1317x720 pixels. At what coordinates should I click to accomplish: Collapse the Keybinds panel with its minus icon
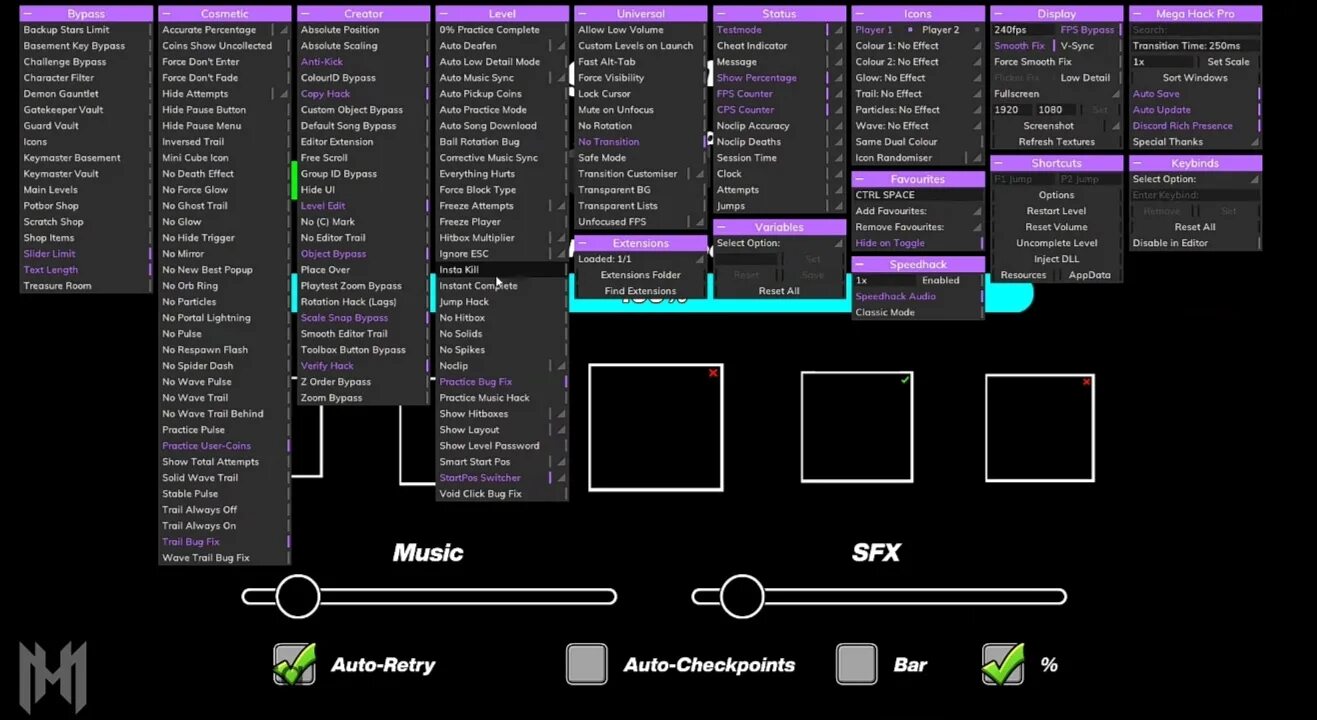[1137, 163]
